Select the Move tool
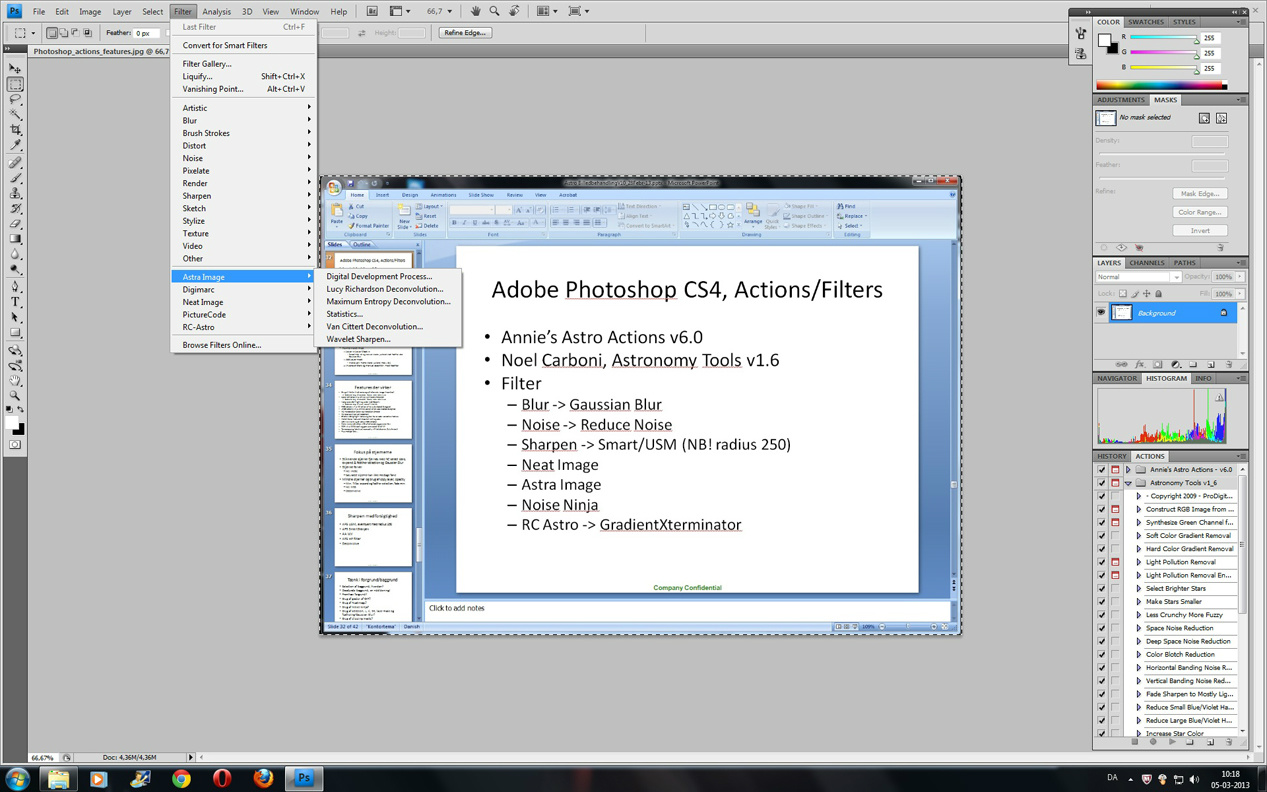The width and height of the screenshot is (1267, 792). pos(15,69)
